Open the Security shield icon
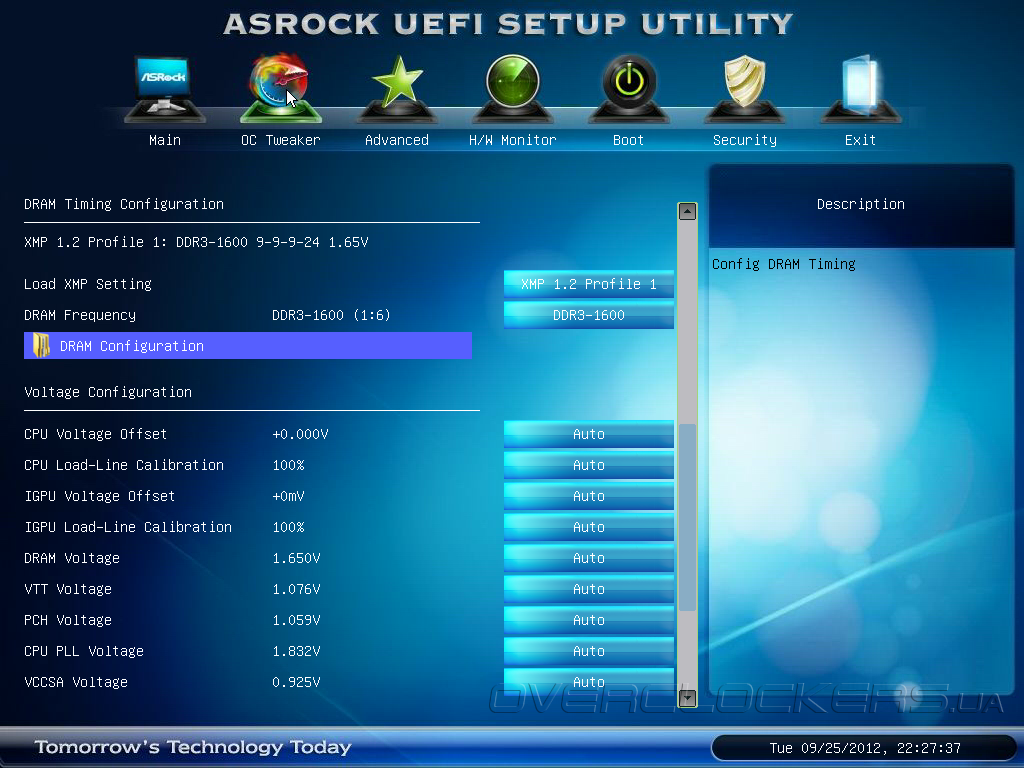This screenshot has width=1024, height=768. coord(744,88)
